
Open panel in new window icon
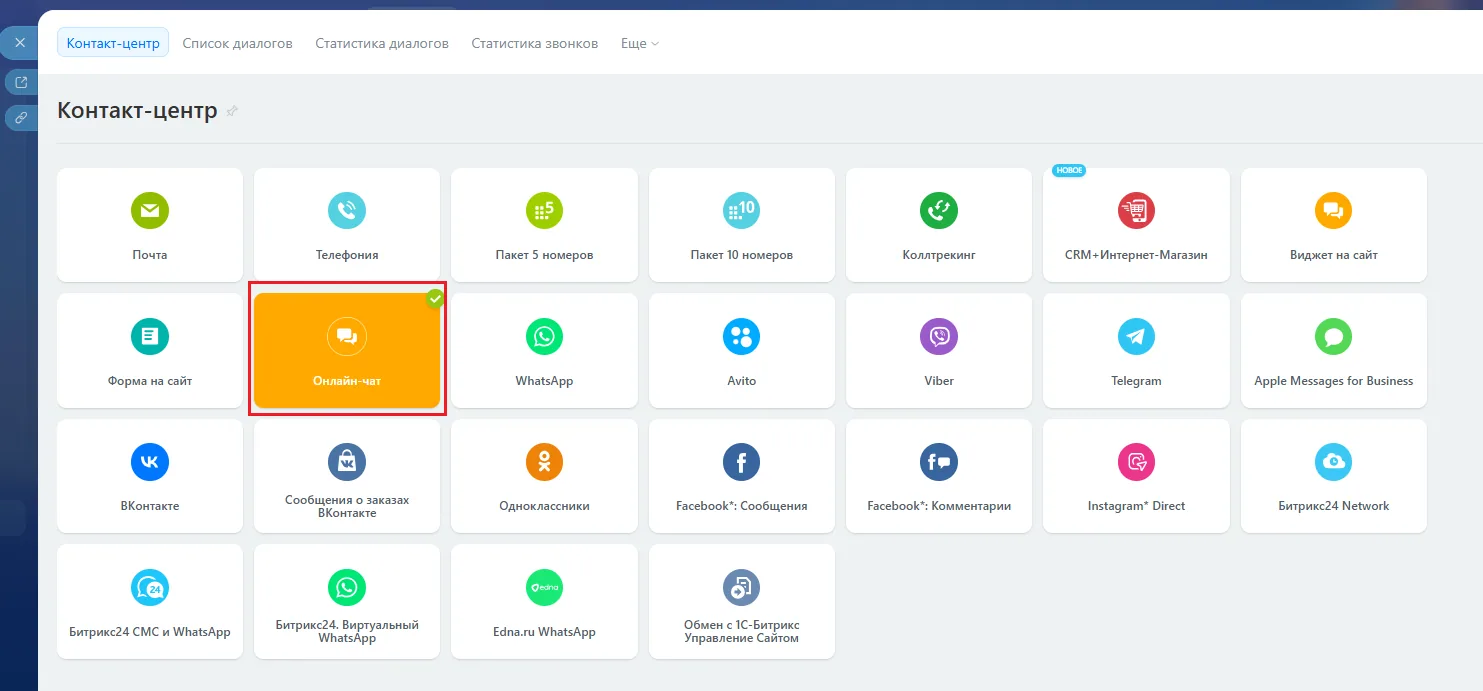tap(20, 82)
